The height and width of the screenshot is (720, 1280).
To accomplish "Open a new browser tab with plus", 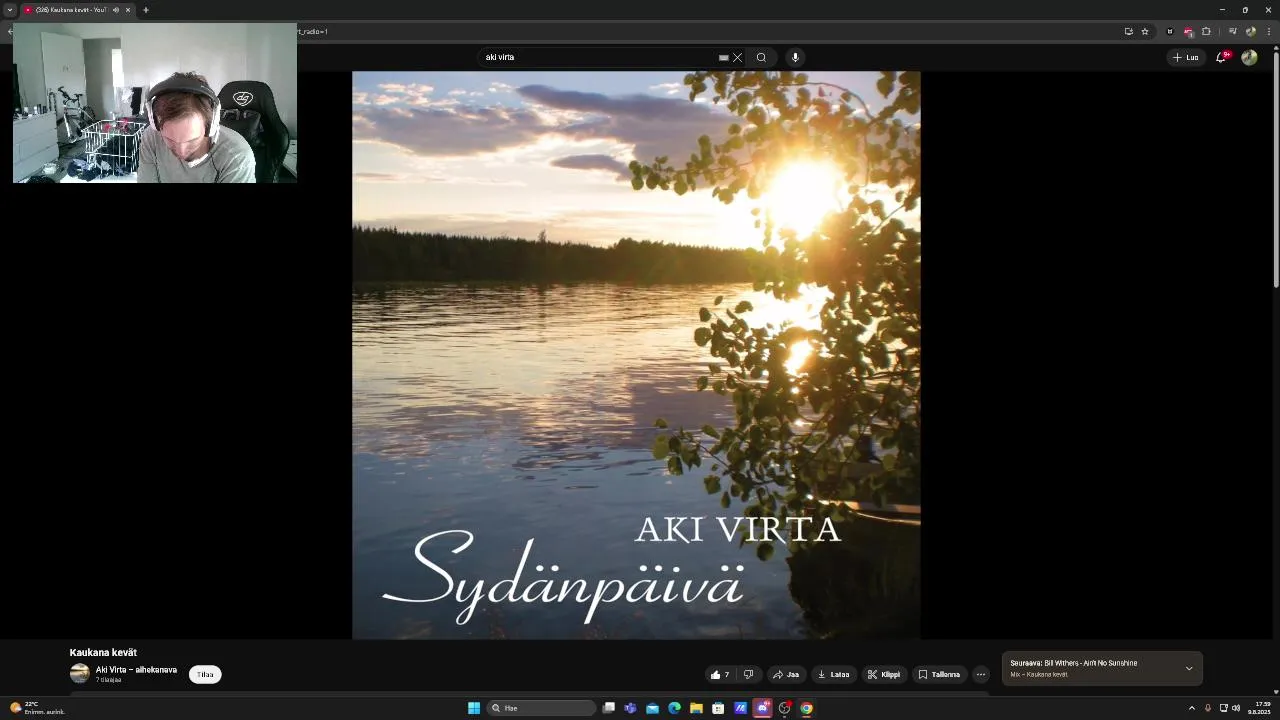I will (x=146, y=10).
